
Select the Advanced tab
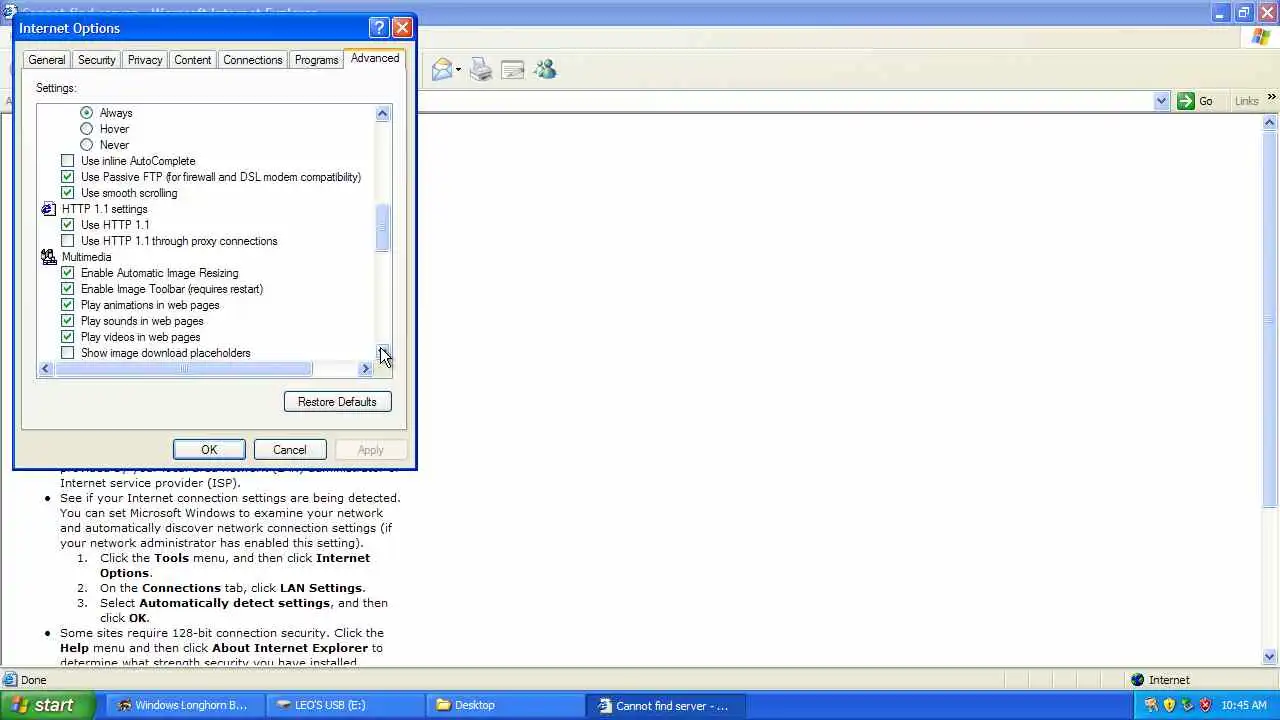pyautogui.click(x=375, y=58)
